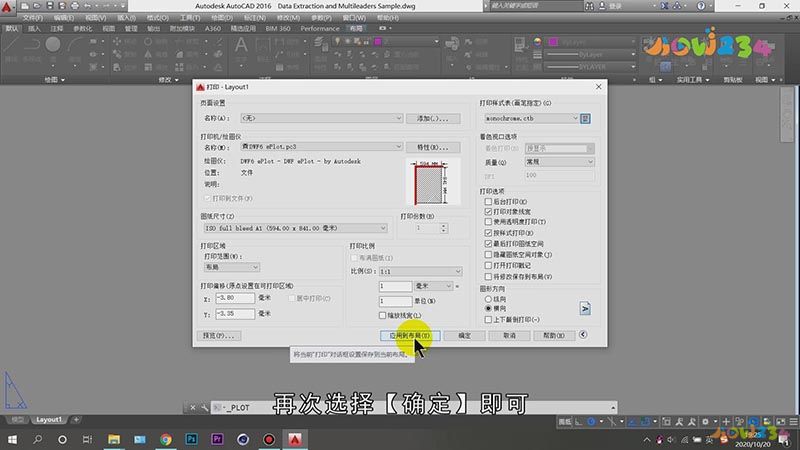Add a new layout with the plus tab
This screenshot has height=450, width=800.
[x=76, y=419]
